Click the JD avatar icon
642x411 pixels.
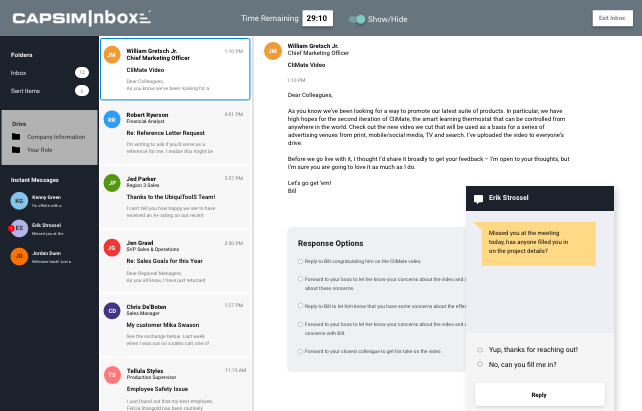tap(19, 256)
